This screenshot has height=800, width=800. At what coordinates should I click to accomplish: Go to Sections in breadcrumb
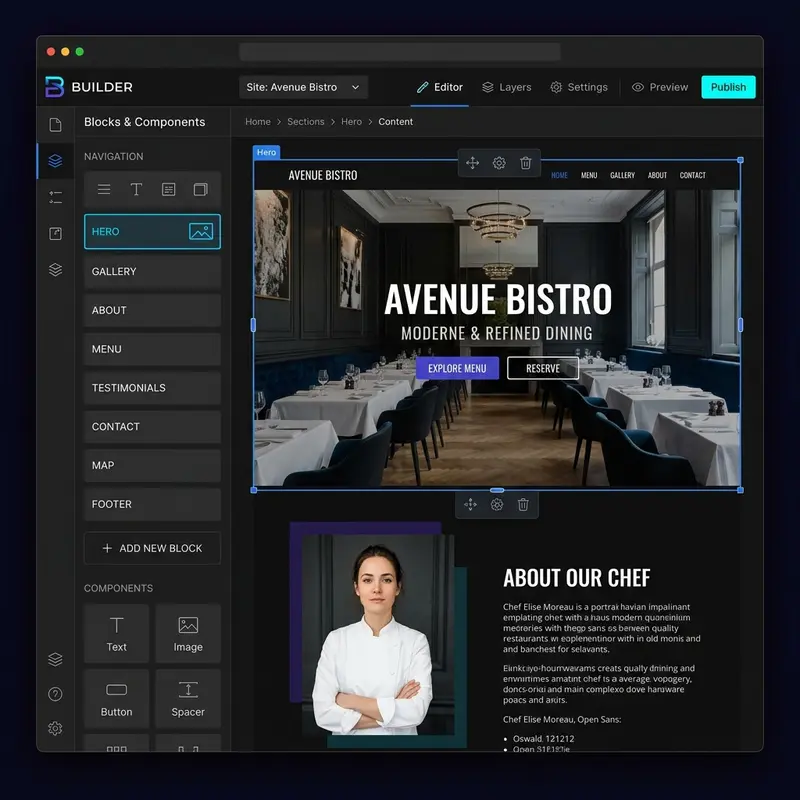(x=306, y=121)
